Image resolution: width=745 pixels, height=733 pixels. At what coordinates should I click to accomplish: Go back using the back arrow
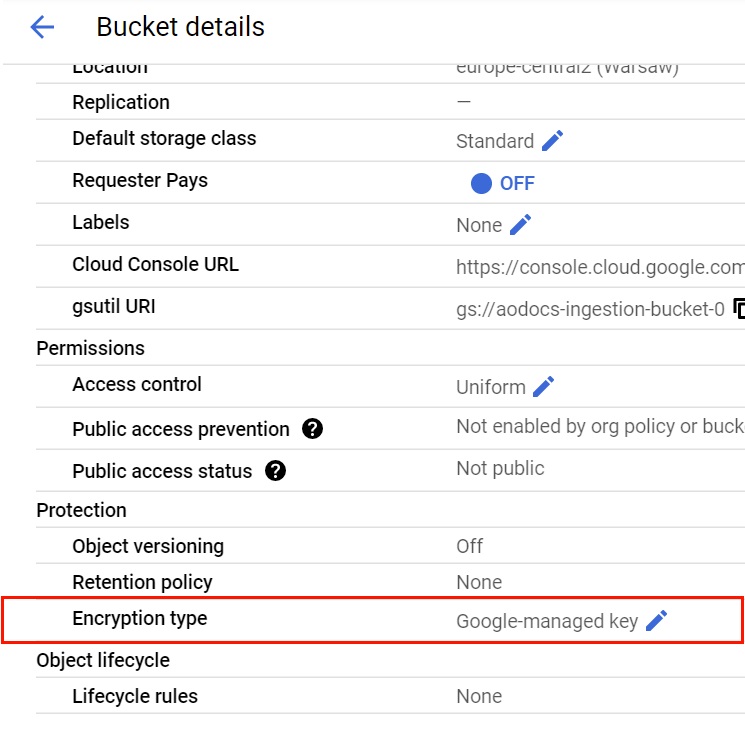[42, 27]
